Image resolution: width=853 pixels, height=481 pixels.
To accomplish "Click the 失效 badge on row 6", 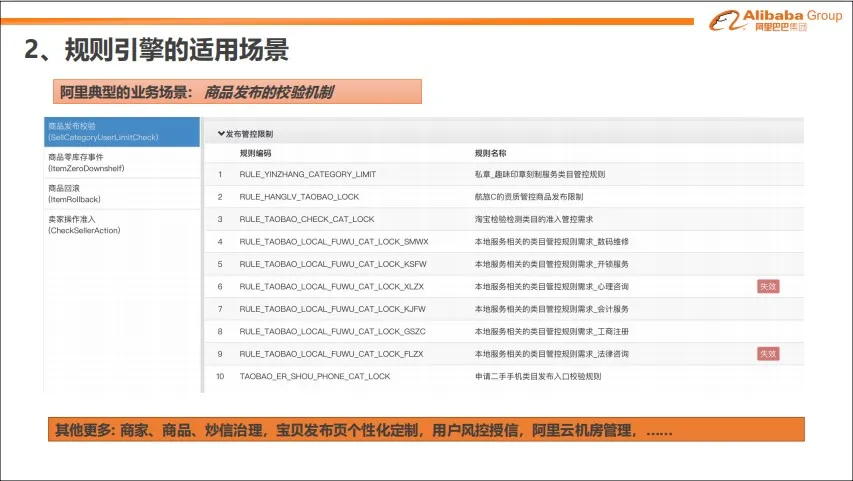I will pos(767,286).
